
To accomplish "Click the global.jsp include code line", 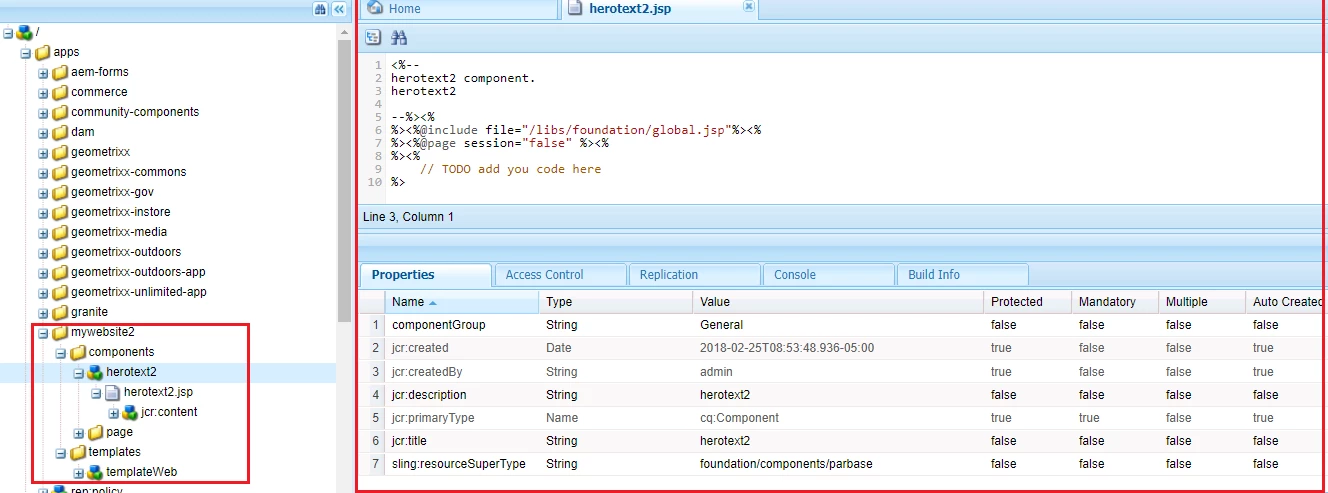I will [x=577, y=130].
